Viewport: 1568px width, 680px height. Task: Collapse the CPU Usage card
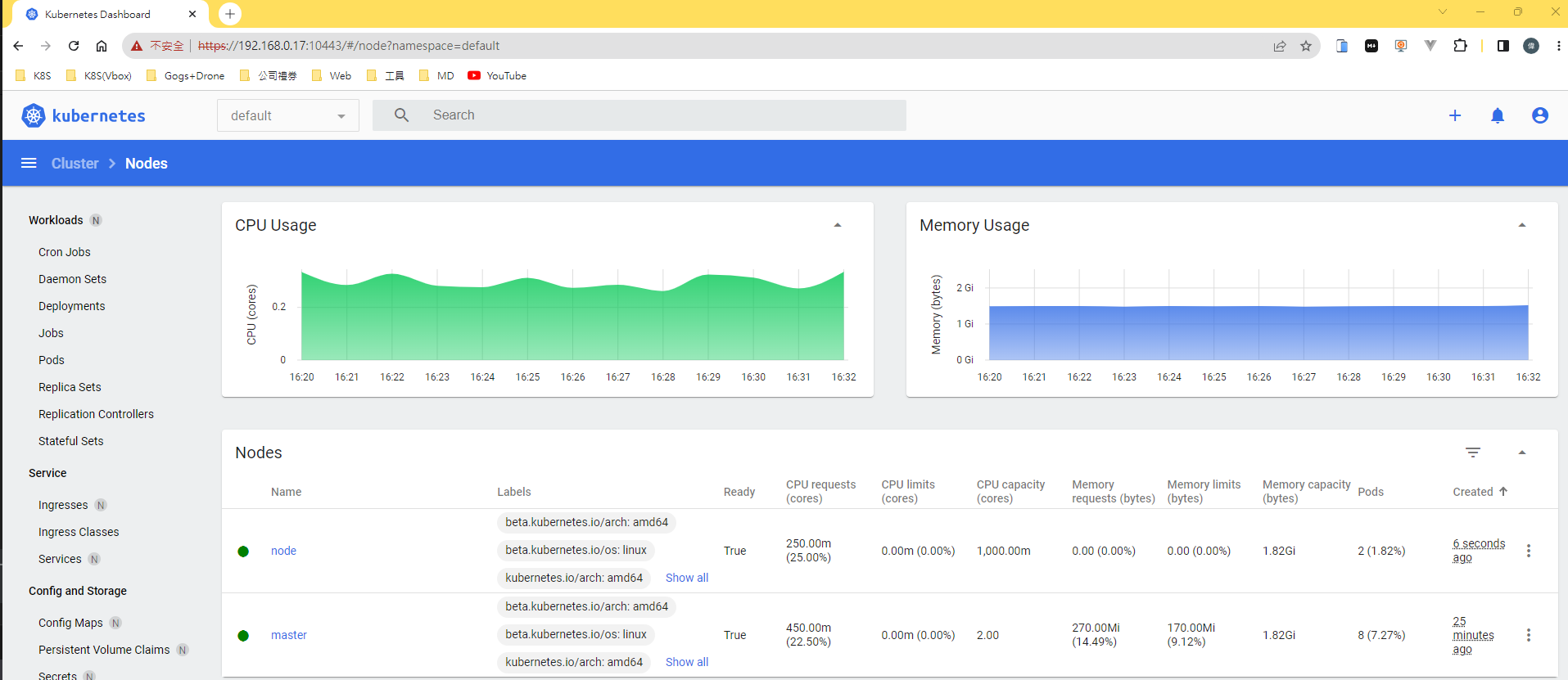coord(838,225)
